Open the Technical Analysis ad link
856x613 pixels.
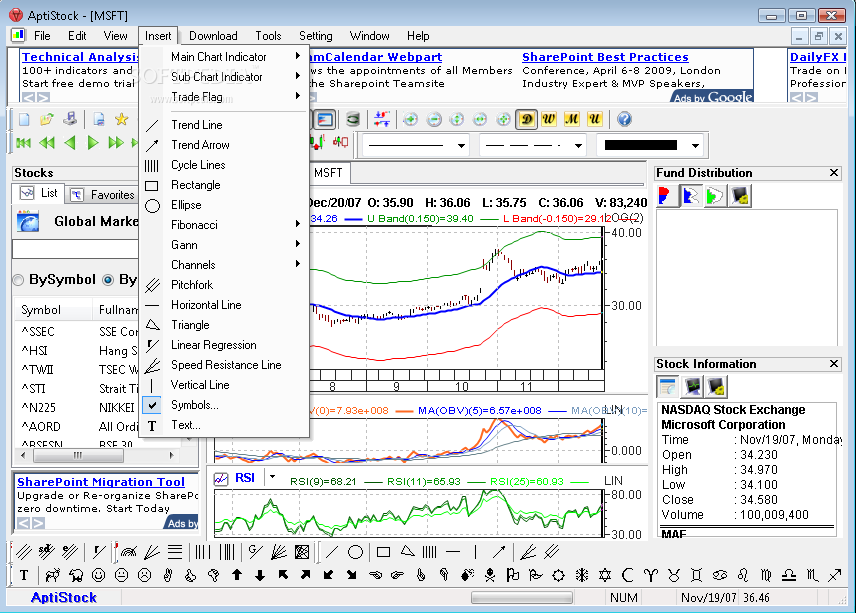point(80,57)
